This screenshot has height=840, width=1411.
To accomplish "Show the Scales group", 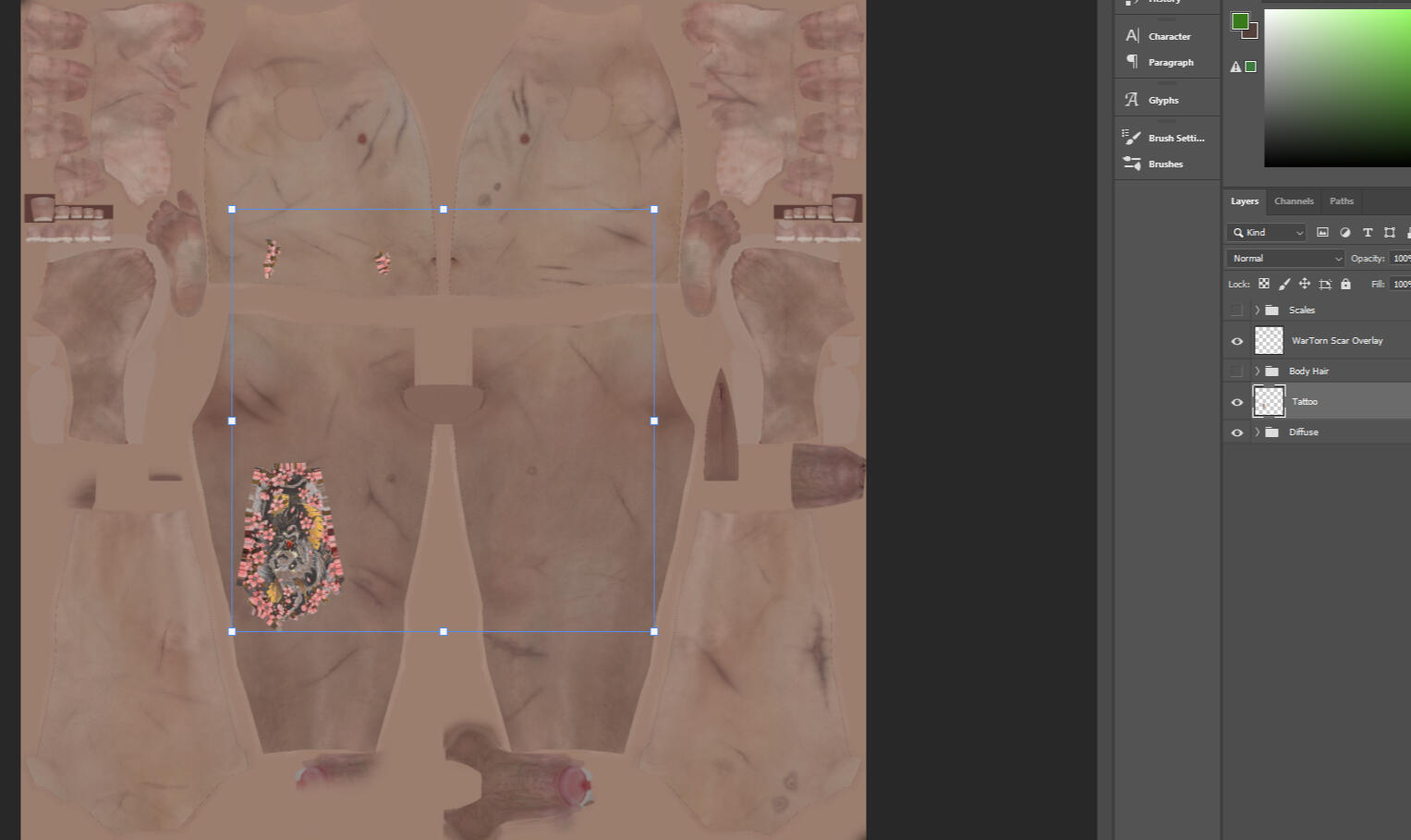I will [1236, 310].
